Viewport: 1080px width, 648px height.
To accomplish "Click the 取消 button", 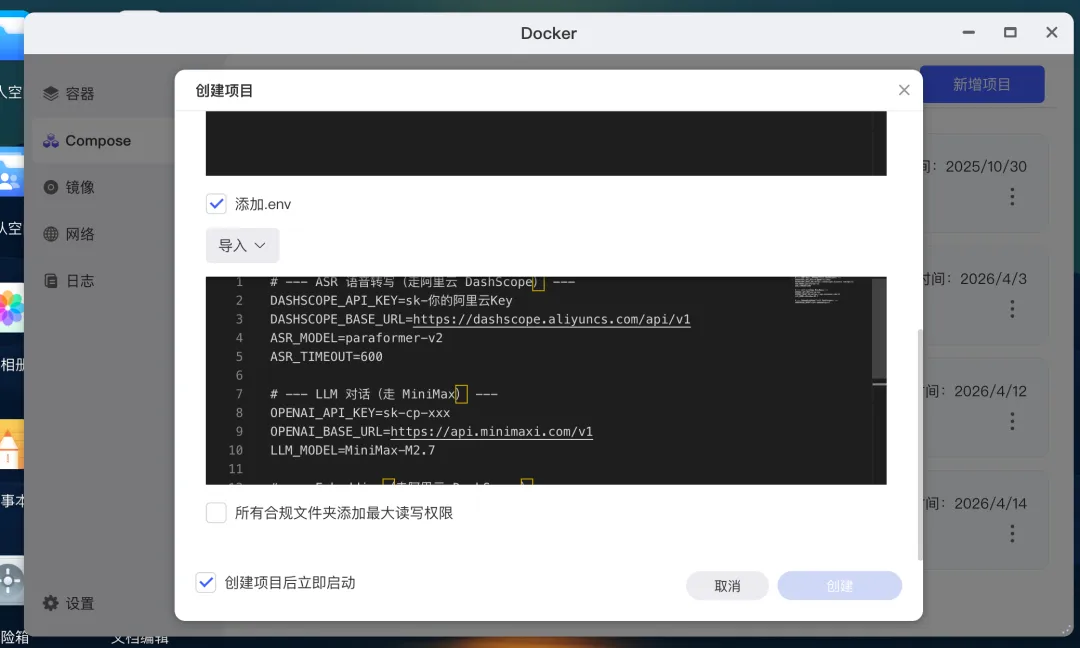I will 727,585.
